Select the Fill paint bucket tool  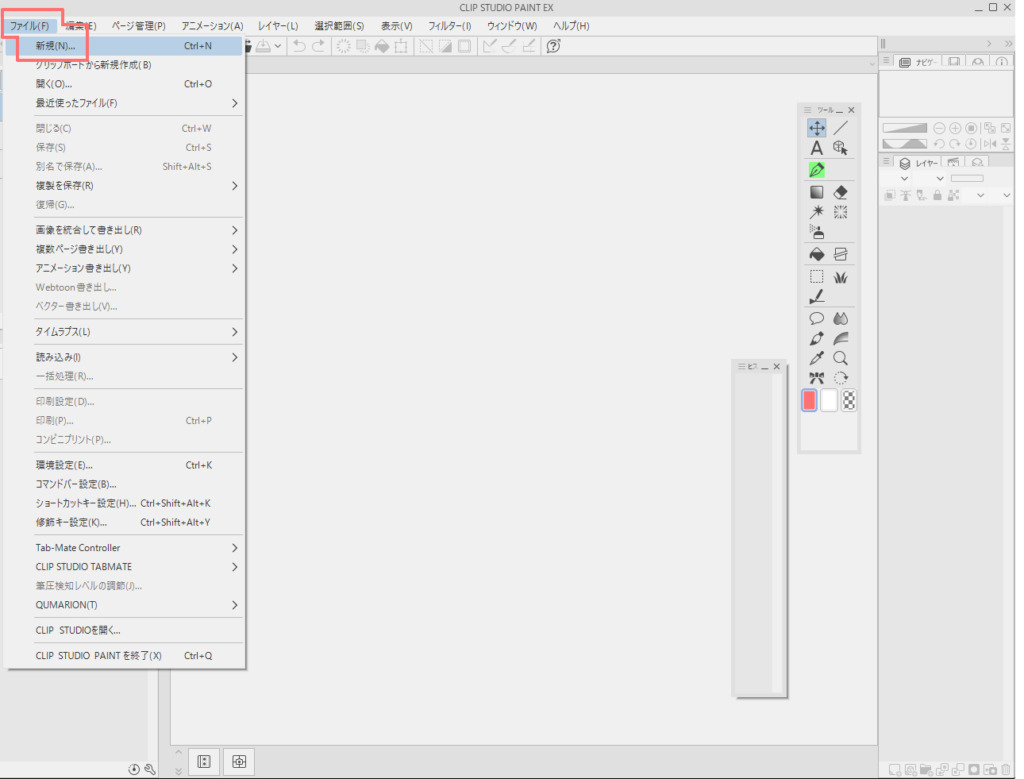click(816, 254)
